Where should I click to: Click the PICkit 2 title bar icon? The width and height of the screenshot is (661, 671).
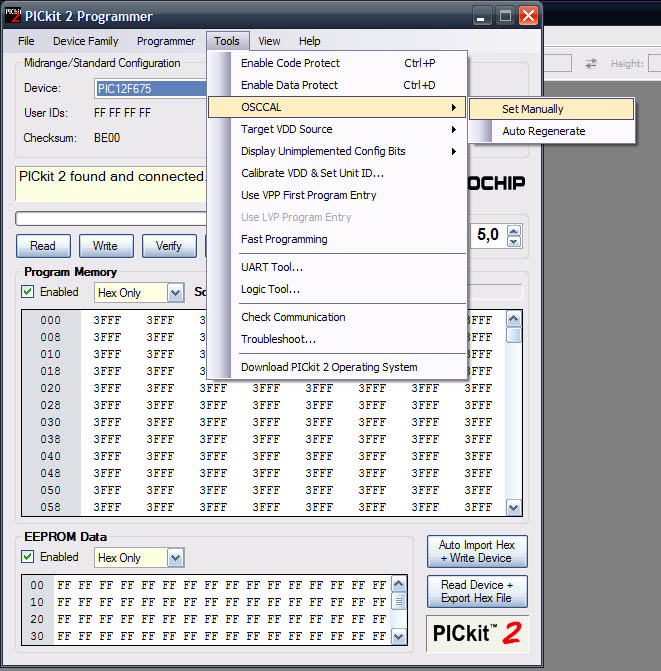13,15
